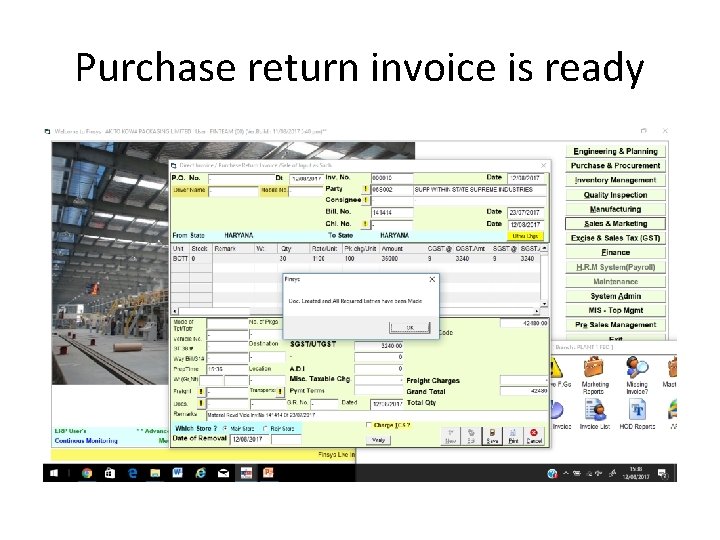Viewport: 720px width, 540px height.
Task: Select the Rej Store radio button
Action: [265, 428]
